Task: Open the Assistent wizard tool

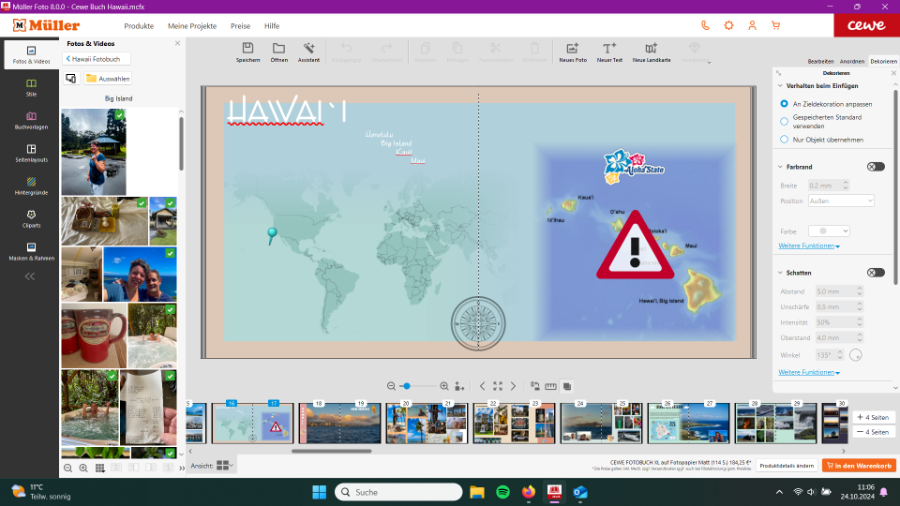Action: pos(309,49)
